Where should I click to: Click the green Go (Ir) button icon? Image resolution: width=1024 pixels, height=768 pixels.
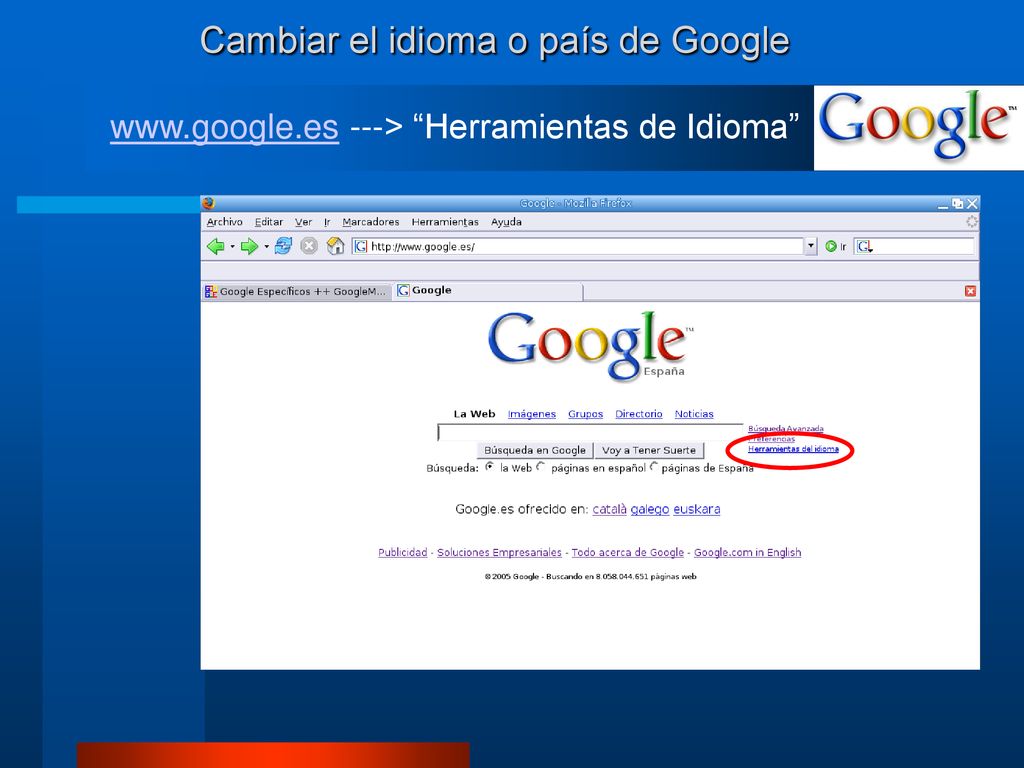click(831, 246)
